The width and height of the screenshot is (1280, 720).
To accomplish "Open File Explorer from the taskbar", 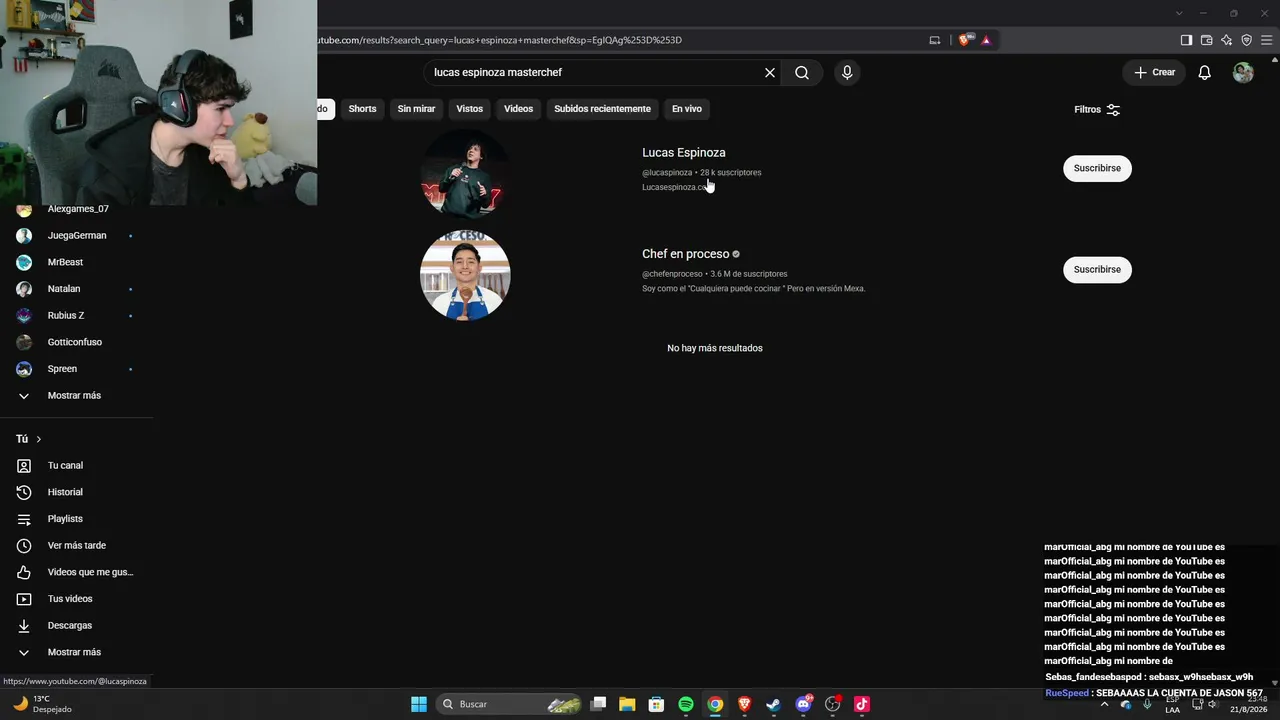I will coord(627,704).
